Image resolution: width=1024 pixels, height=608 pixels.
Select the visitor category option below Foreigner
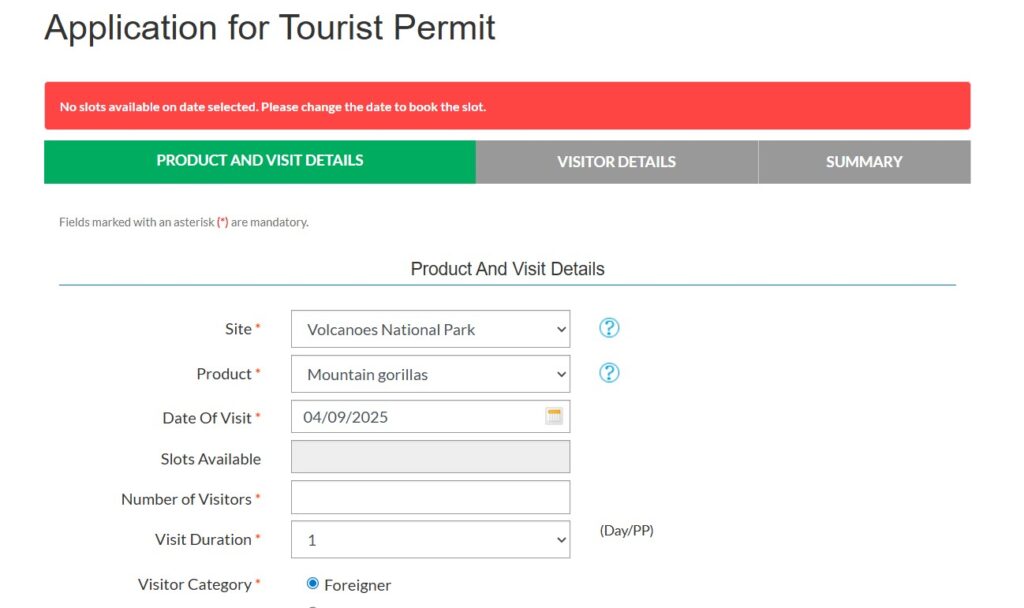311,604
